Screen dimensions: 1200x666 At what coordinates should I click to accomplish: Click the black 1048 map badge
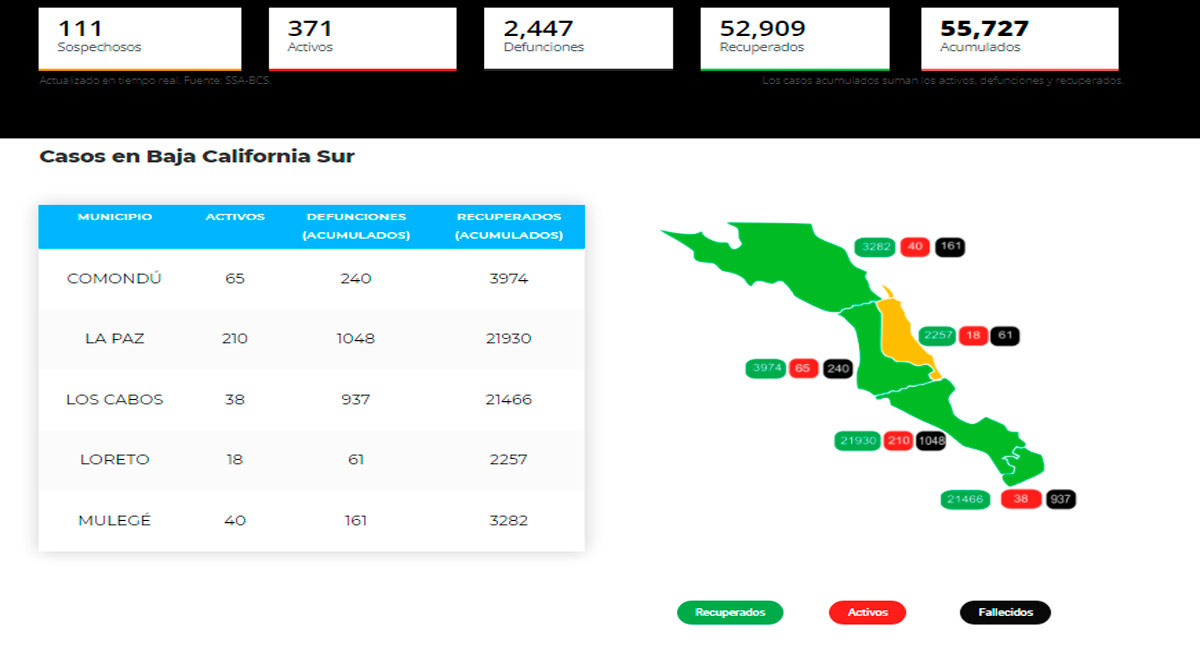point(930,440)
